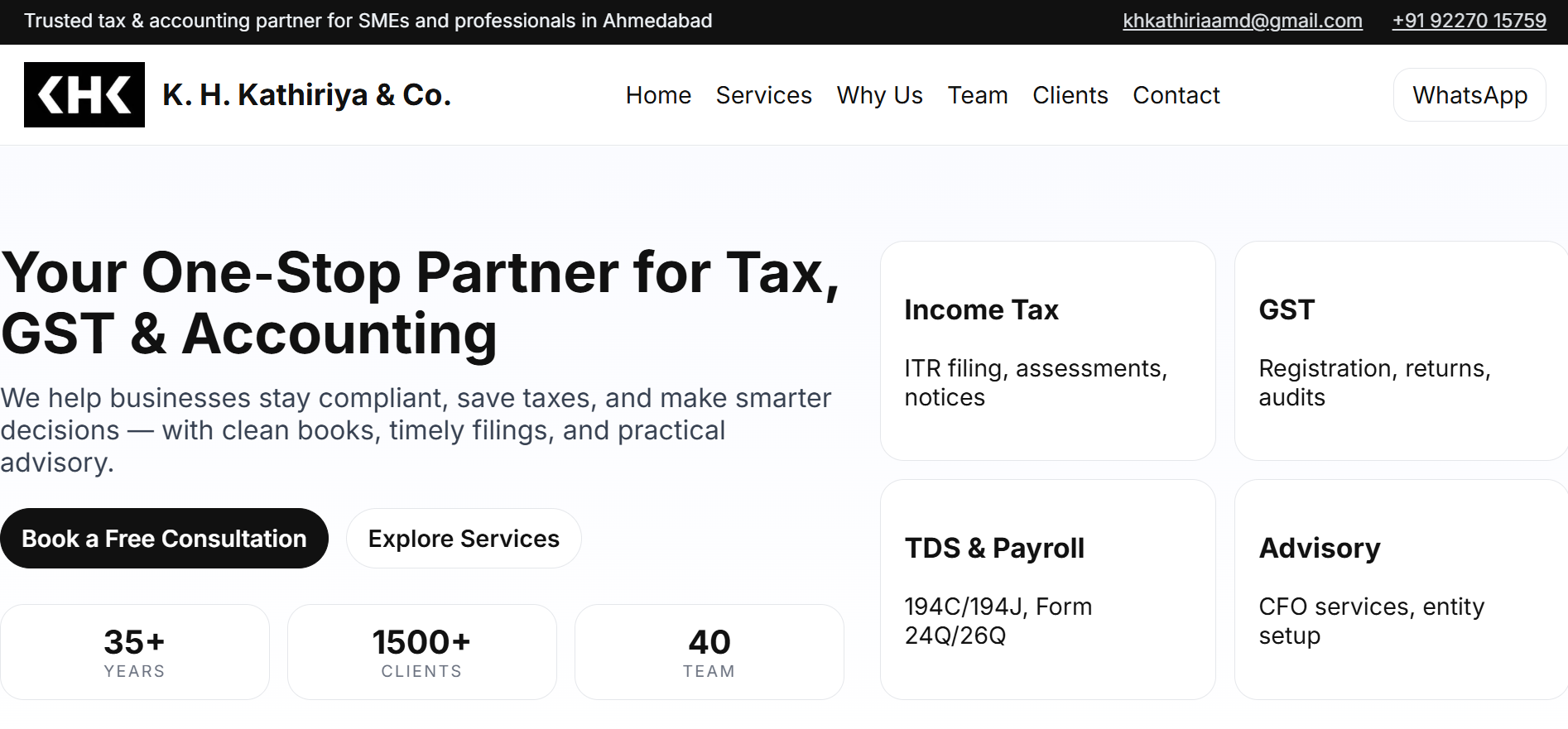Select the Why Us nav link
This screenshot has width=1568, height=729.
tap(879, 95)
